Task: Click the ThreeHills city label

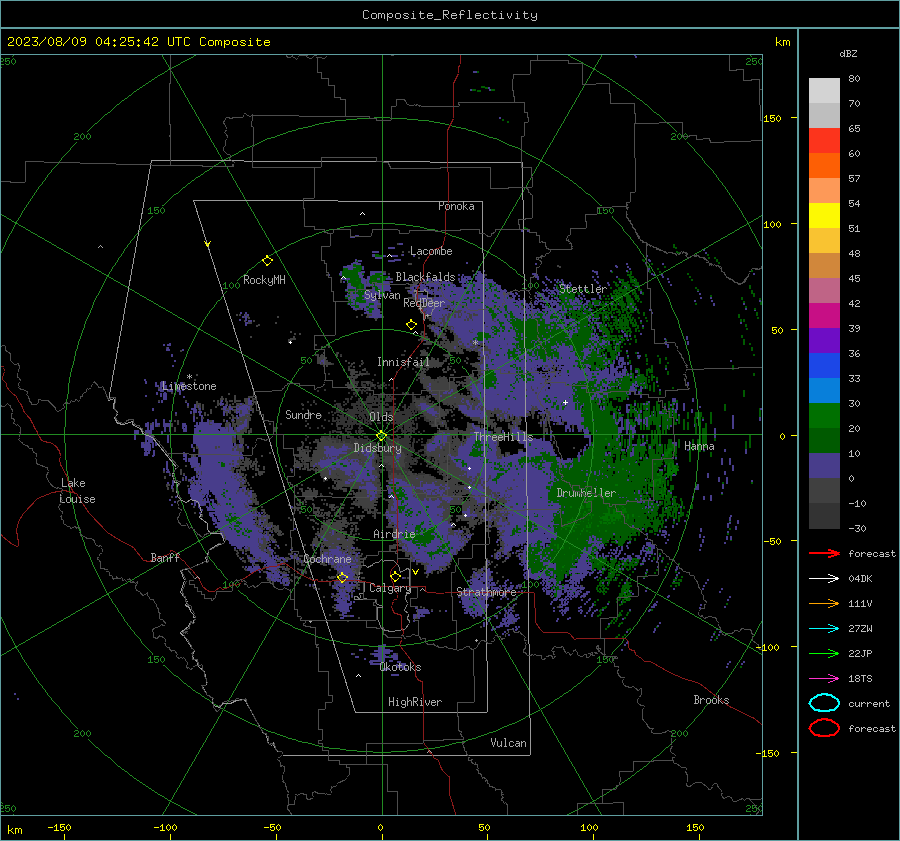Action: (503, 437)
